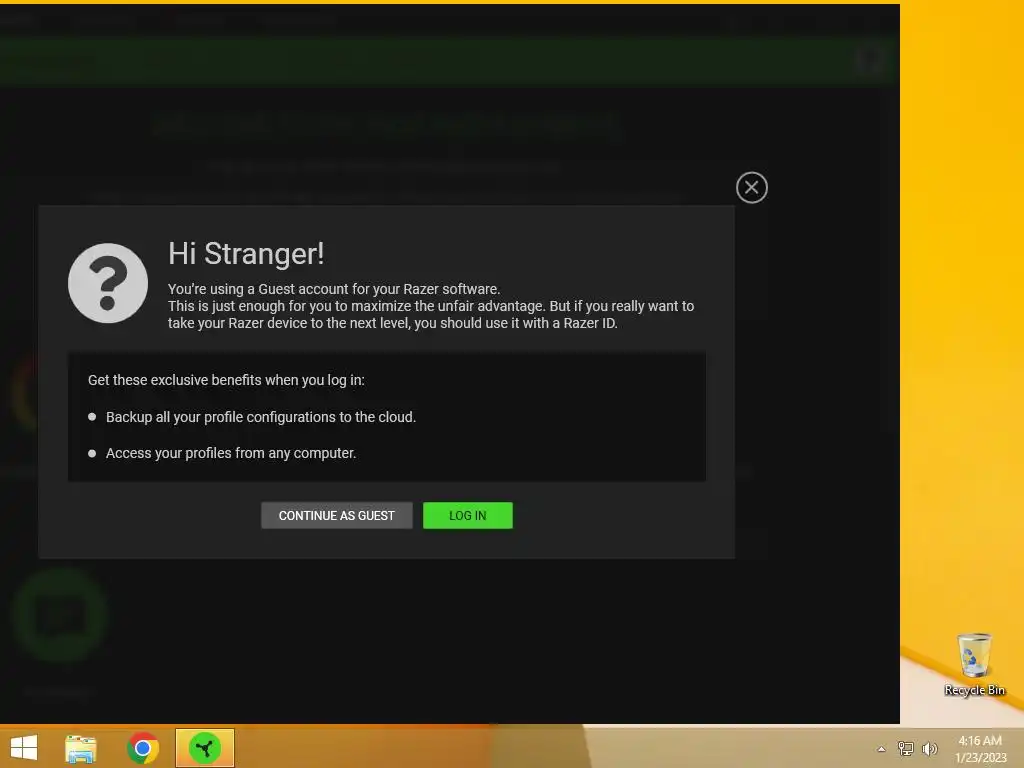Viewport: 1024px width, 768px height.
Task: Click the network status tray icon
Action: pos(906,748)
